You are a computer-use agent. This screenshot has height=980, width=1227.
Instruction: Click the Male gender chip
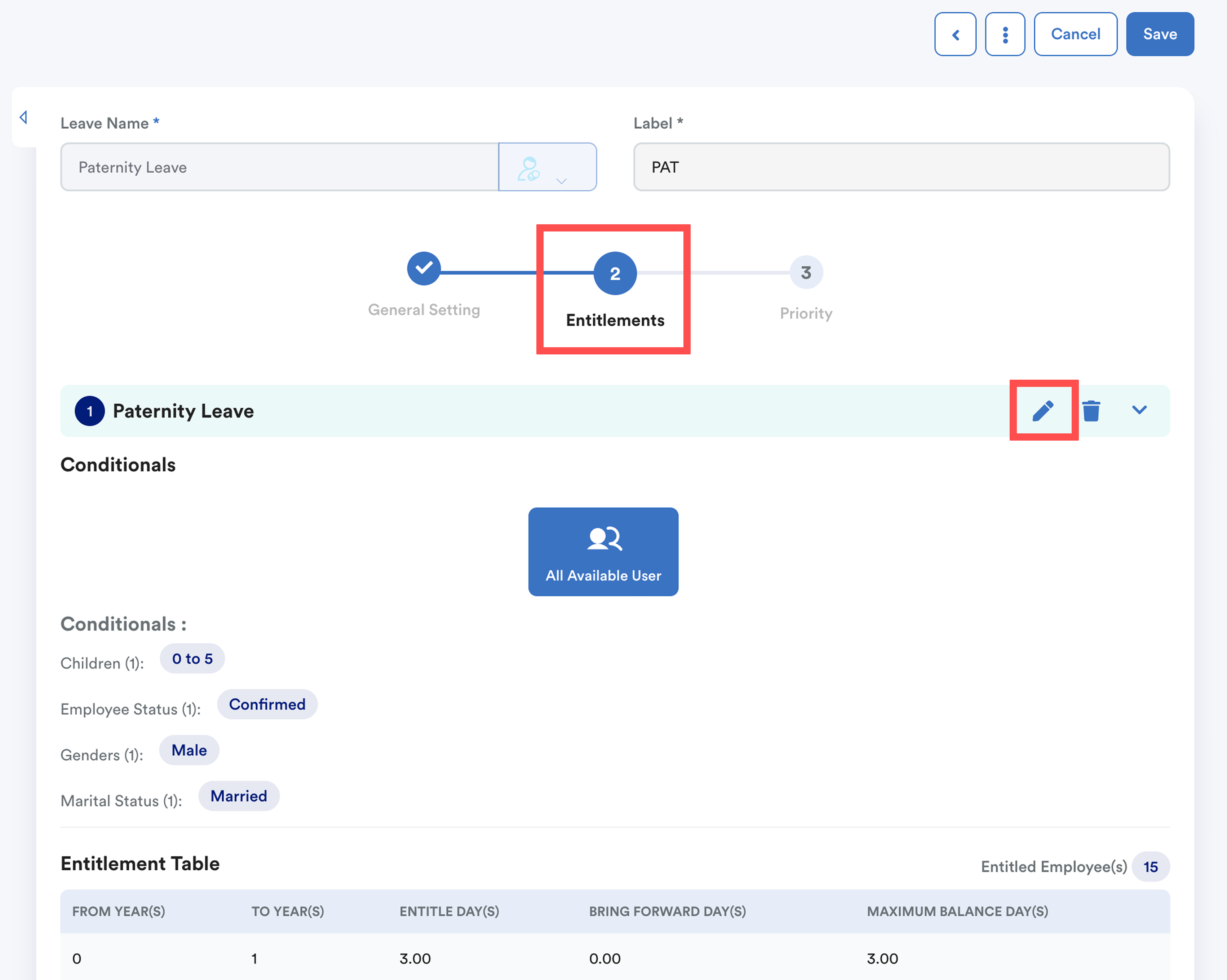(x=189, y=750)
